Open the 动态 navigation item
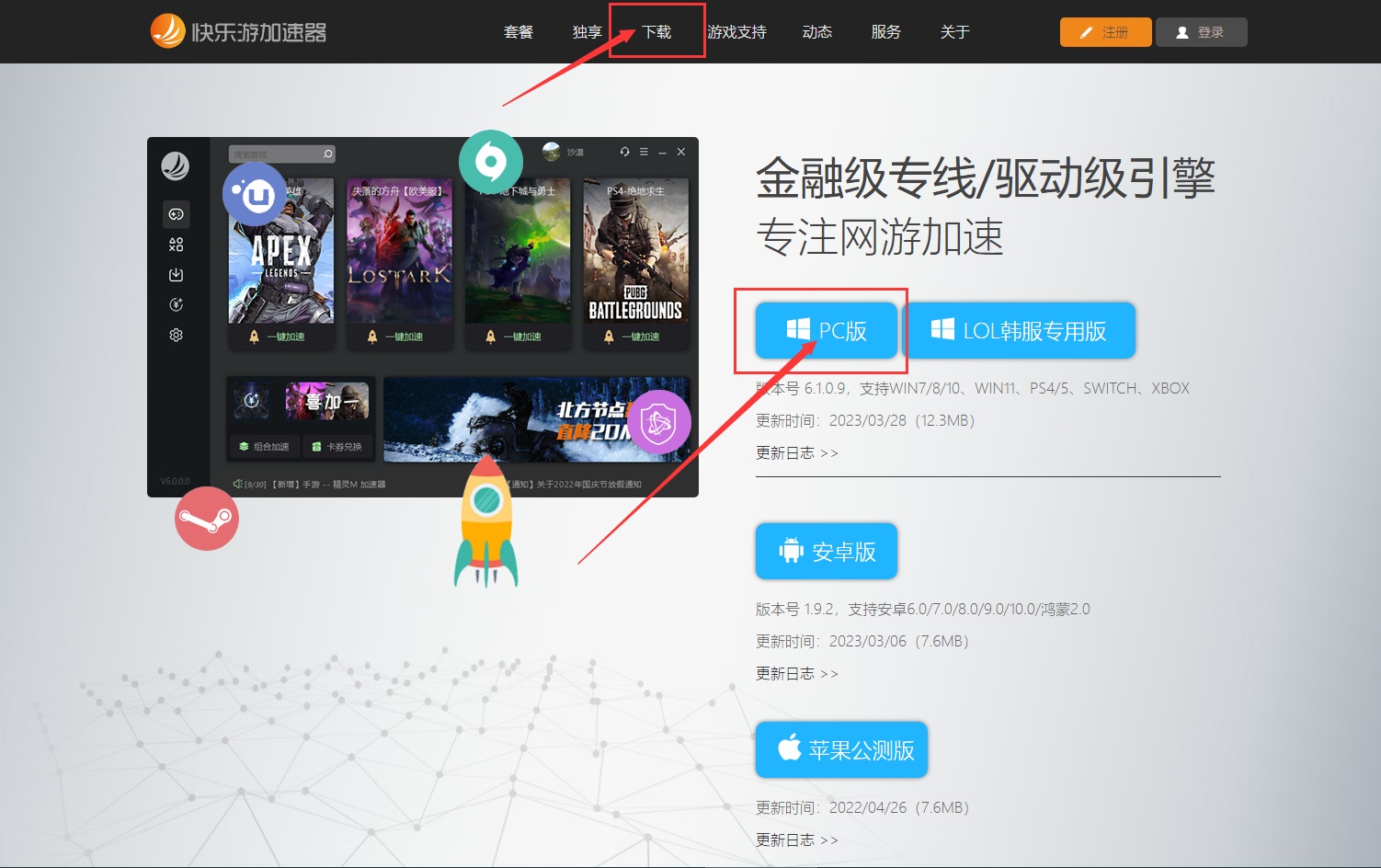Image resolution: width=1381 pixels, height=868 pixels. pyautogui.click(x=817, y=32)
